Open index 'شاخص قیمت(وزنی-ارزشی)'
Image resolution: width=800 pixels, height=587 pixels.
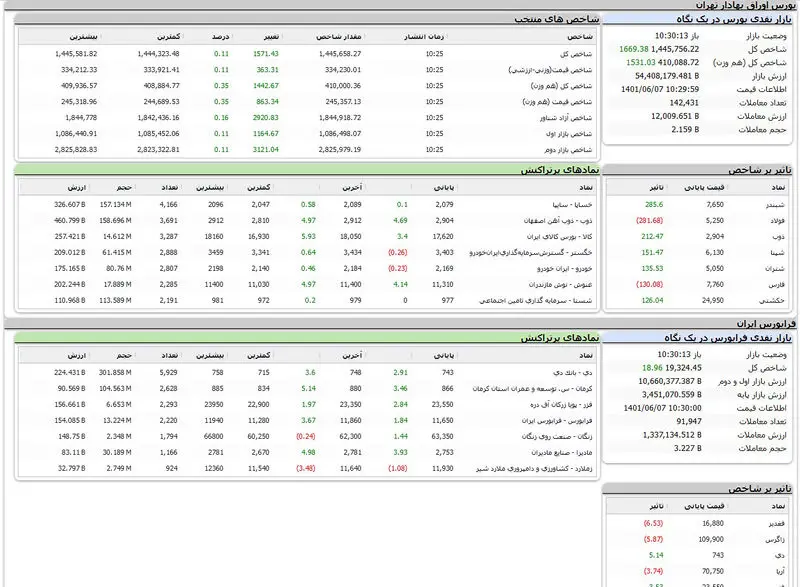[550, 70]
